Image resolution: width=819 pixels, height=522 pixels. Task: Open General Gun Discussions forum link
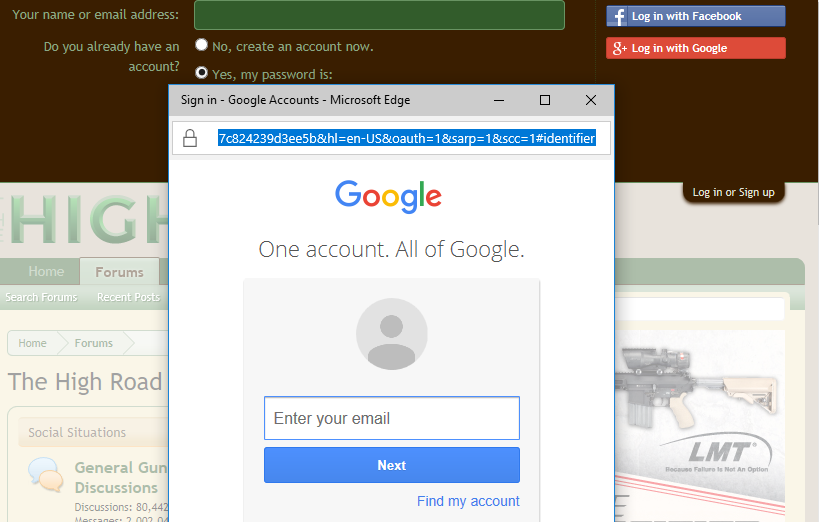click(x=121, y=478)
